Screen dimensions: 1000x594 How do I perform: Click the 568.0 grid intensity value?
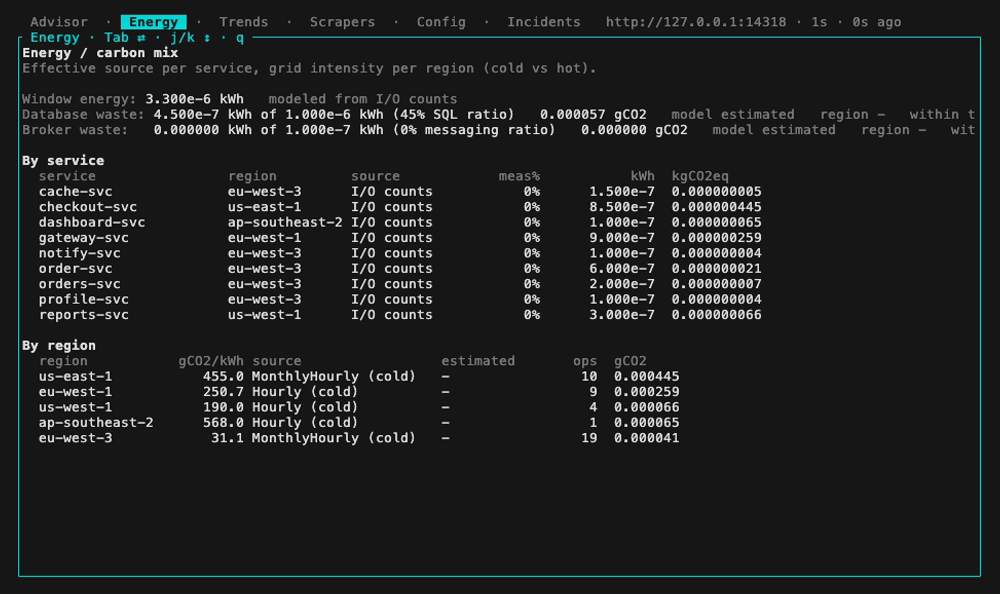(223, 422)
